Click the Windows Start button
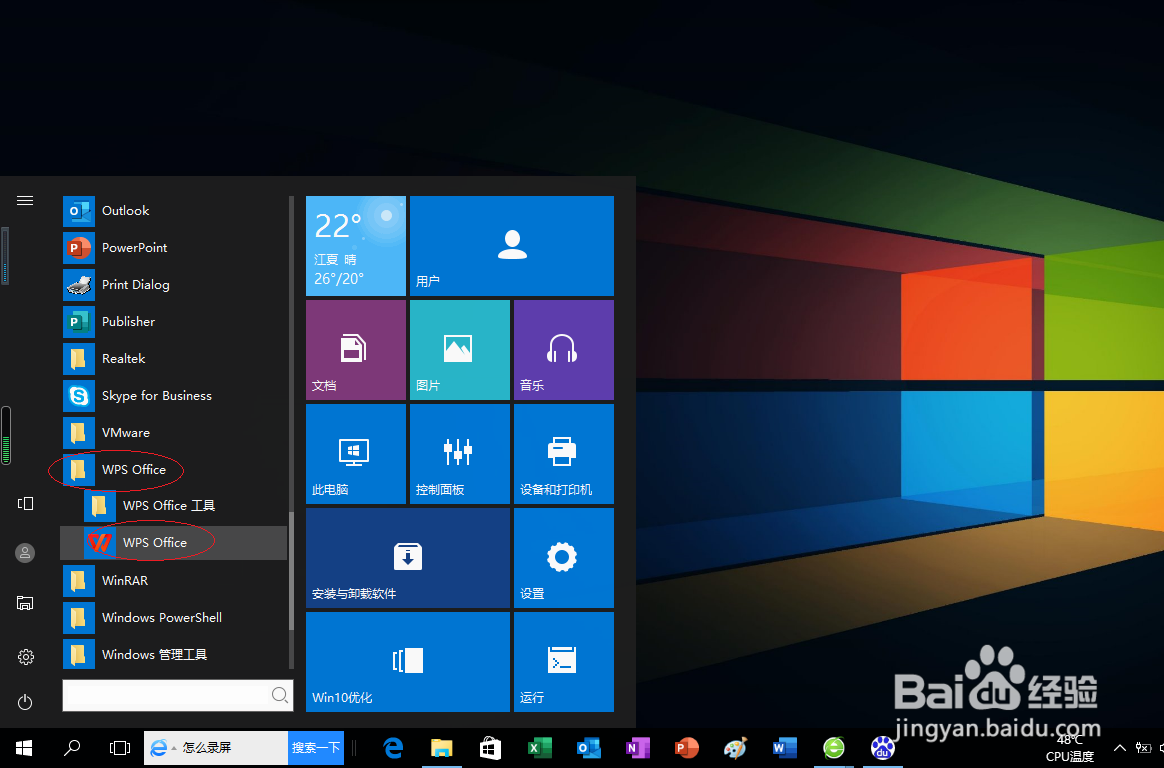The width and height of the screenshot is (1164, 768). tap(24, 748)
